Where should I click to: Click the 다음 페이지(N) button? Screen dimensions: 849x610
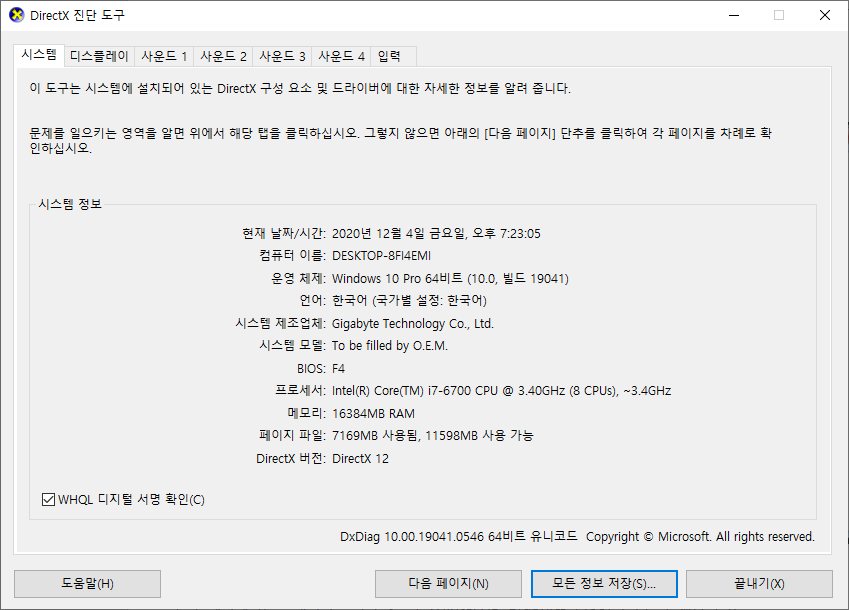pos(448,583)
